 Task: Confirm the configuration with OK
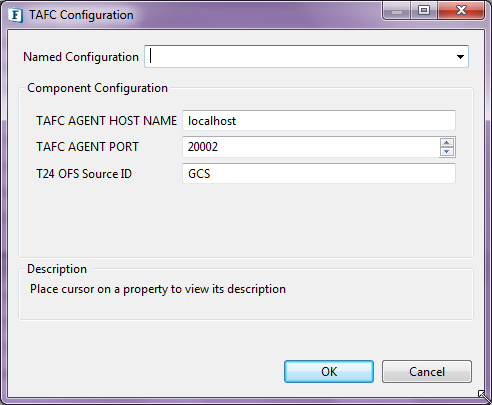(329, 371)
